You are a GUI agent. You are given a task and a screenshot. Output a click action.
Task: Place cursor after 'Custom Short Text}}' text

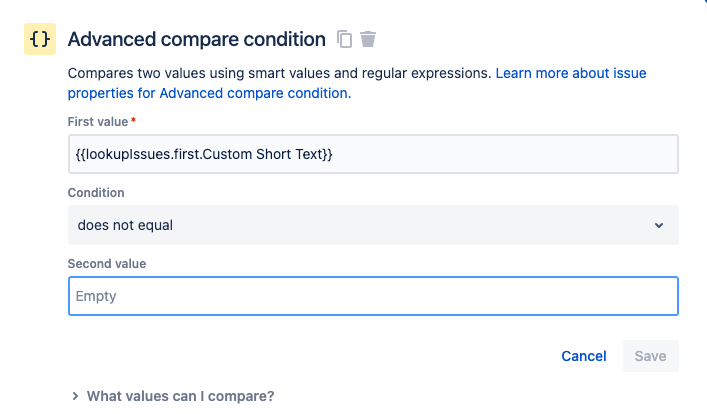[x=334, y=154]
